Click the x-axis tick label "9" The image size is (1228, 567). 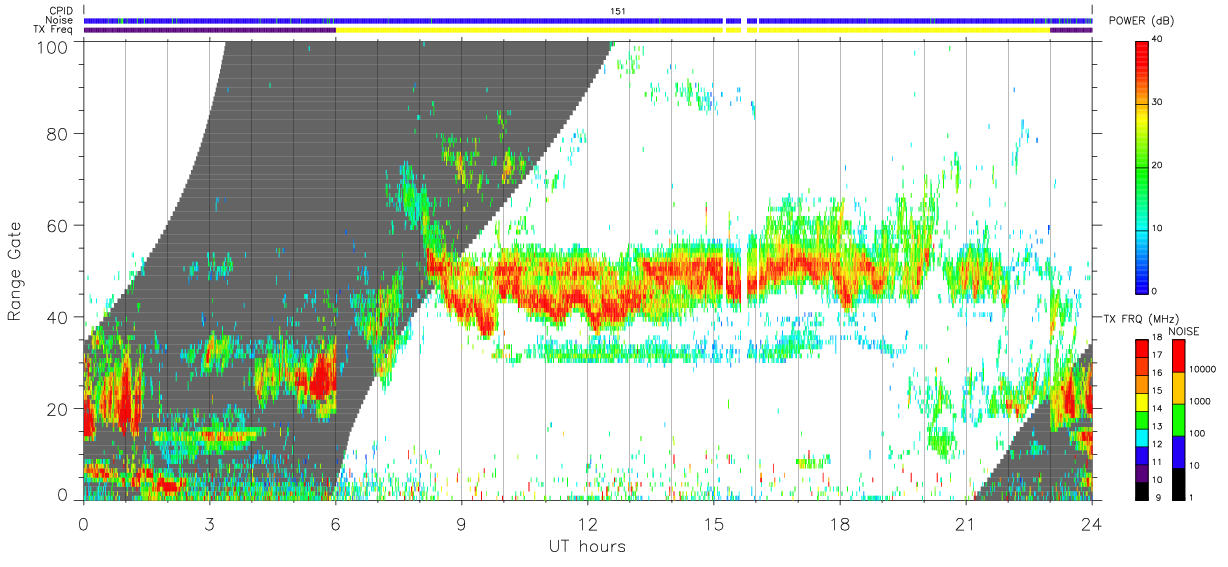pyautogui.click(x=461, y=524)
